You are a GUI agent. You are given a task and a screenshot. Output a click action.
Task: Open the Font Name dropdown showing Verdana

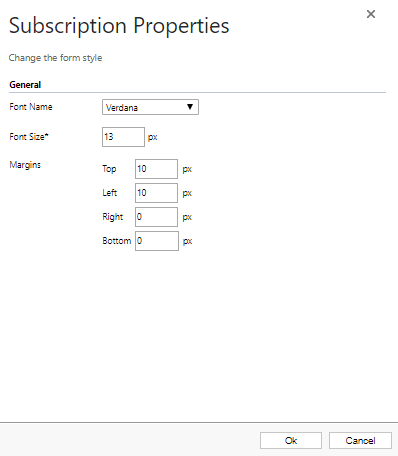[150, 107]
